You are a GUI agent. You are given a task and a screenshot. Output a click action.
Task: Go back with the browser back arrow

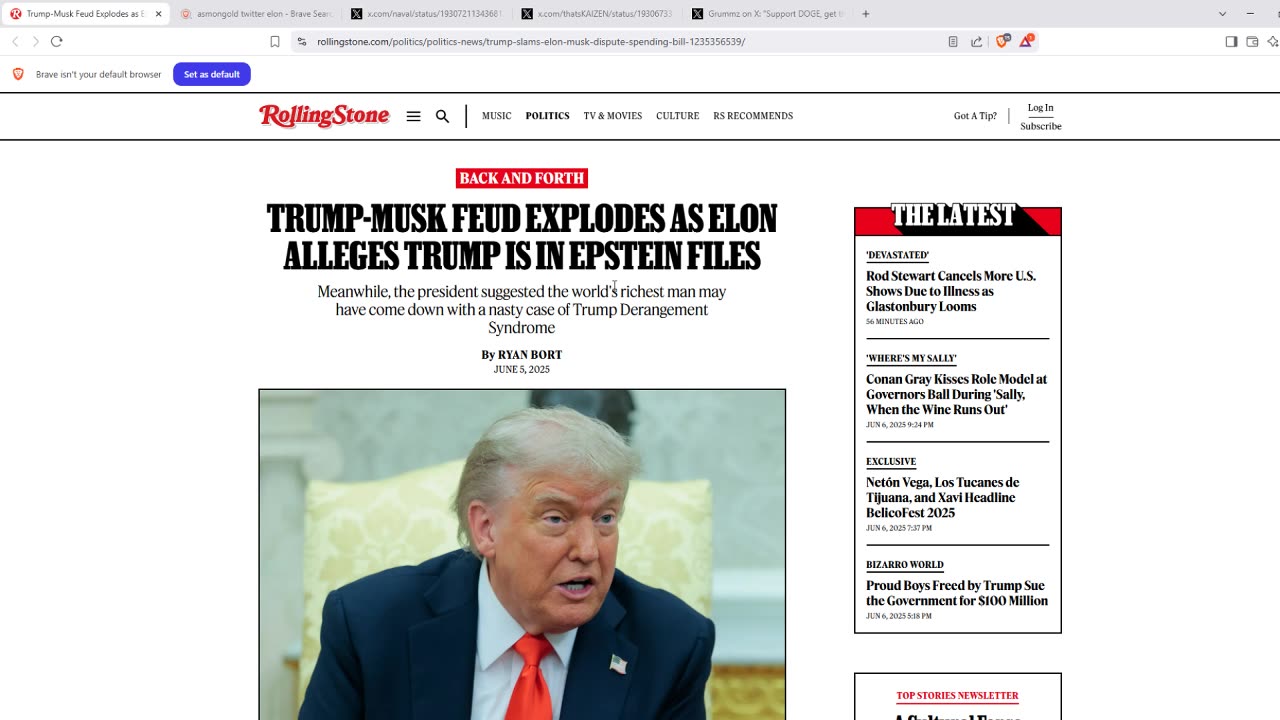[15, 41]
